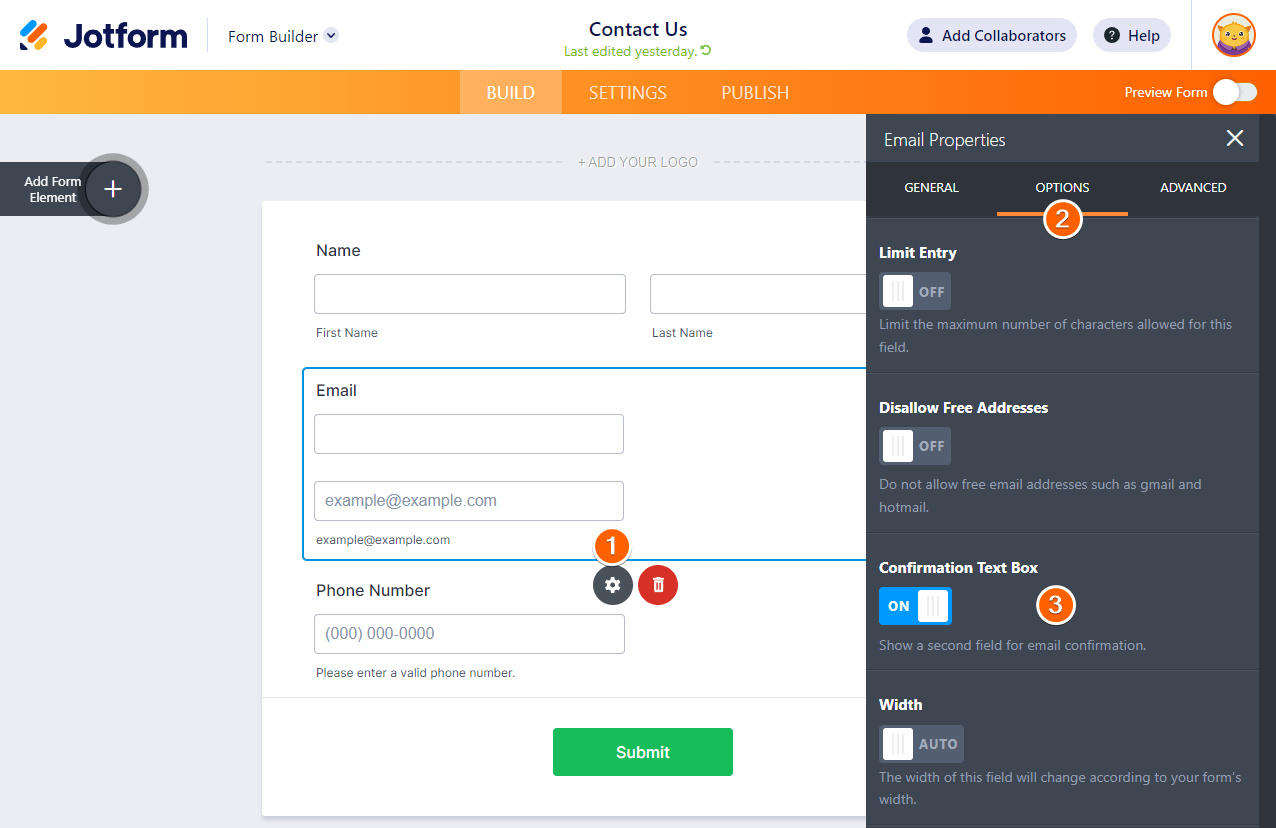This screenshot has width=1276, height=828.
Task: Click the Help question mark button
Action: pyautogui.click(x=1131, y=36)
